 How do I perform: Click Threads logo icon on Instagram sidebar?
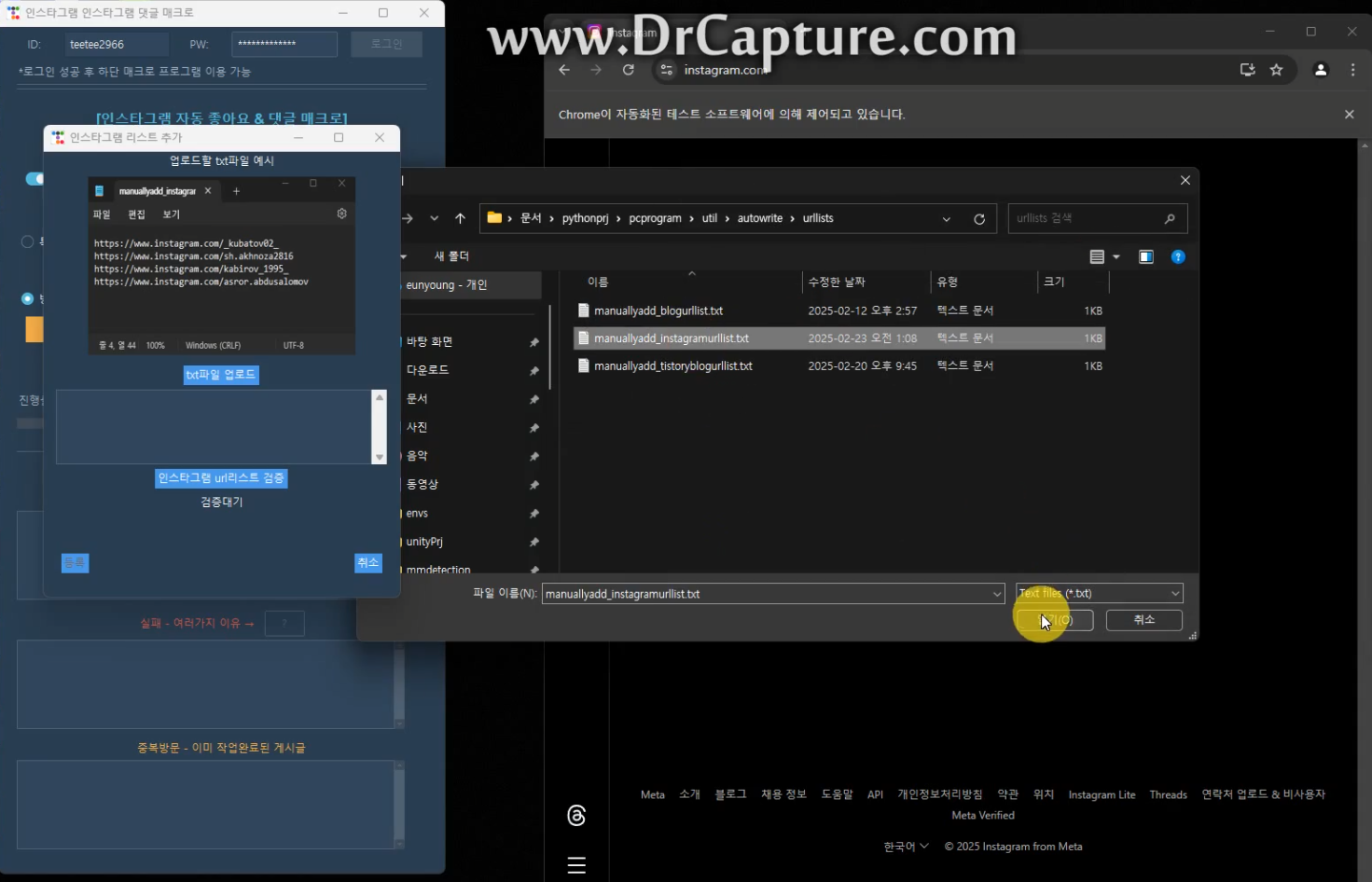pos(576,816)
